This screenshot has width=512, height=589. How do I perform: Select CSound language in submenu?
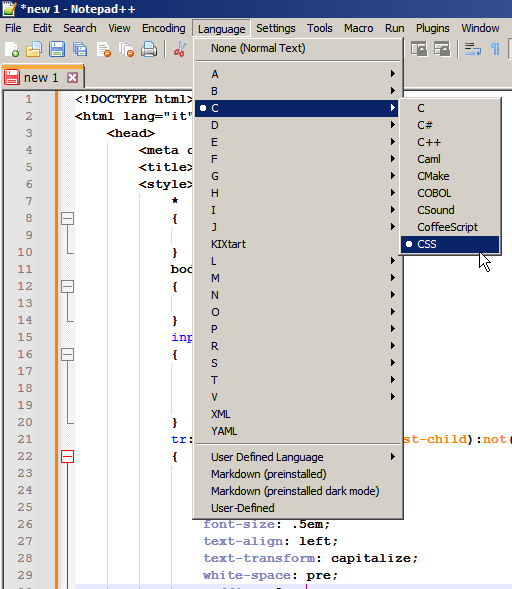pyautogui.click(x=450, y=210)
